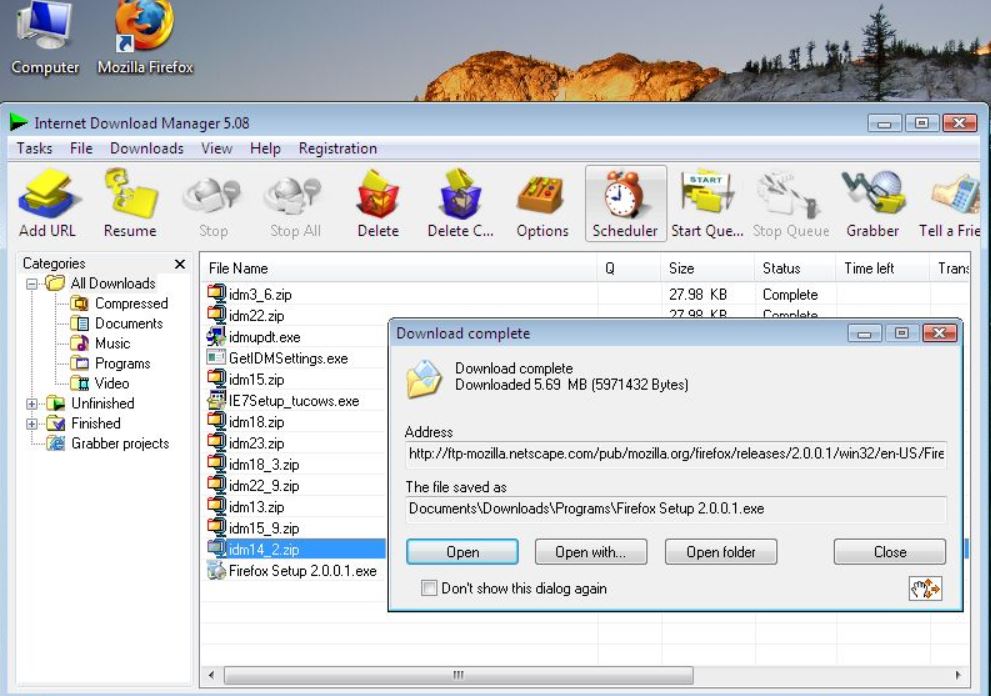The image size is (991, 696).
Task: Select the idm18_3.zip file name
Action: point(264,465)
